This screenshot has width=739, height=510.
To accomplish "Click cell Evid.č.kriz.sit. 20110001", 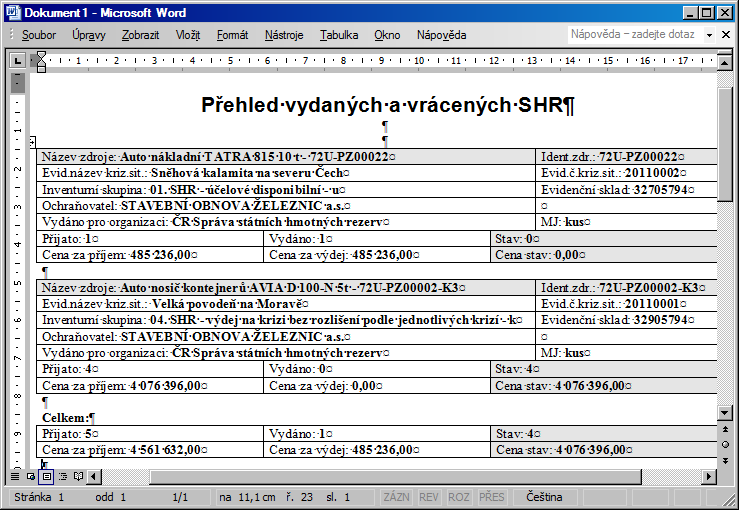I will click(x=626, y=304).
